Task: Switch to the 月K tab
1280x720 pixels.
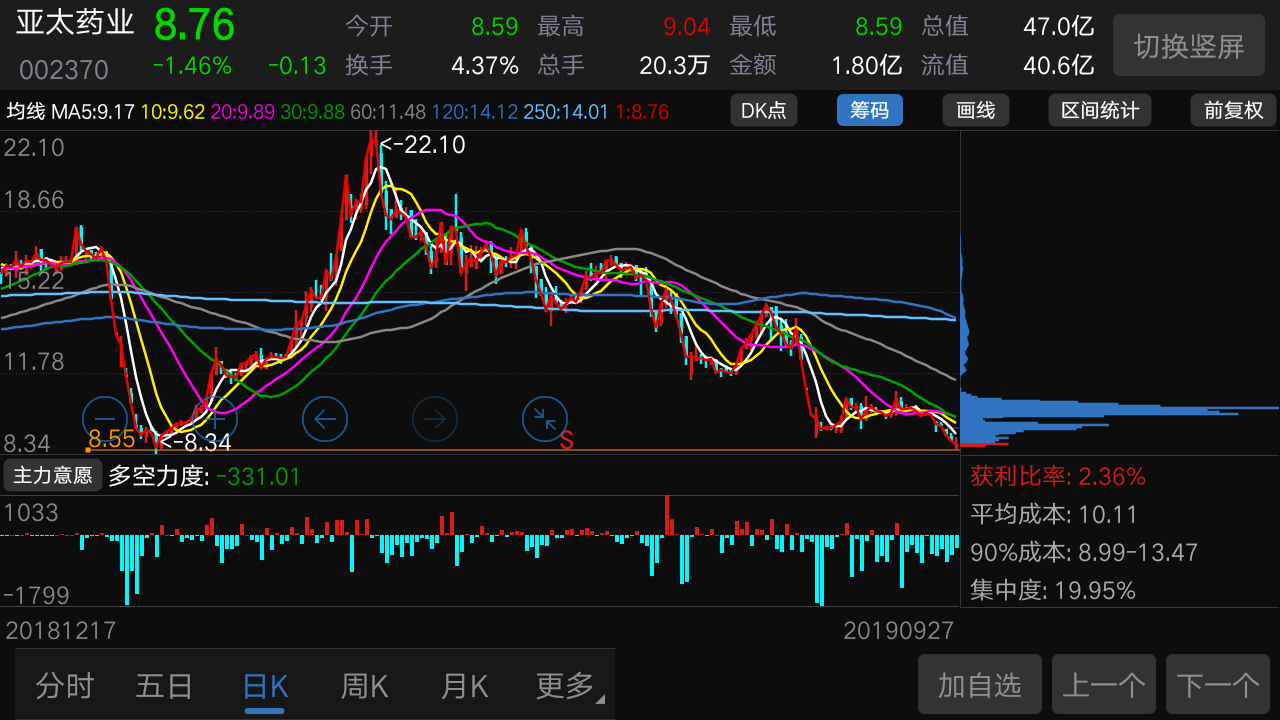Action: [x=464, y=686]
